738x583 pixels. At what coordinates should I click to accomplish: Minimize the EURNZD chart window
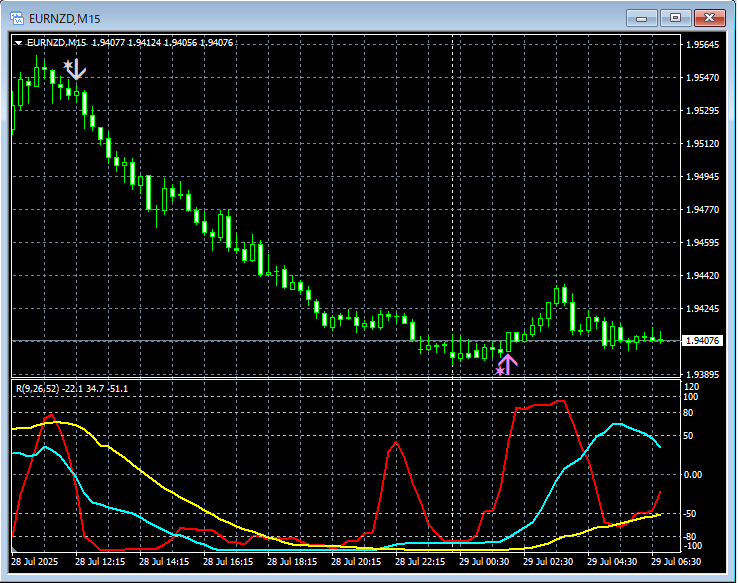tap(642, 18)
